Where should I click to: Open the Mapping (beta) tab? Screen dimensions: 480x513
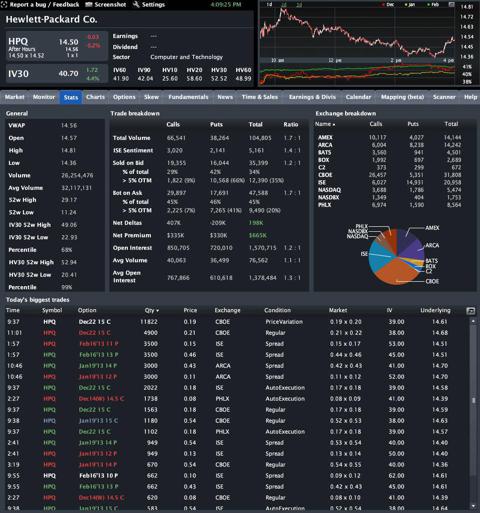(402, 97)
